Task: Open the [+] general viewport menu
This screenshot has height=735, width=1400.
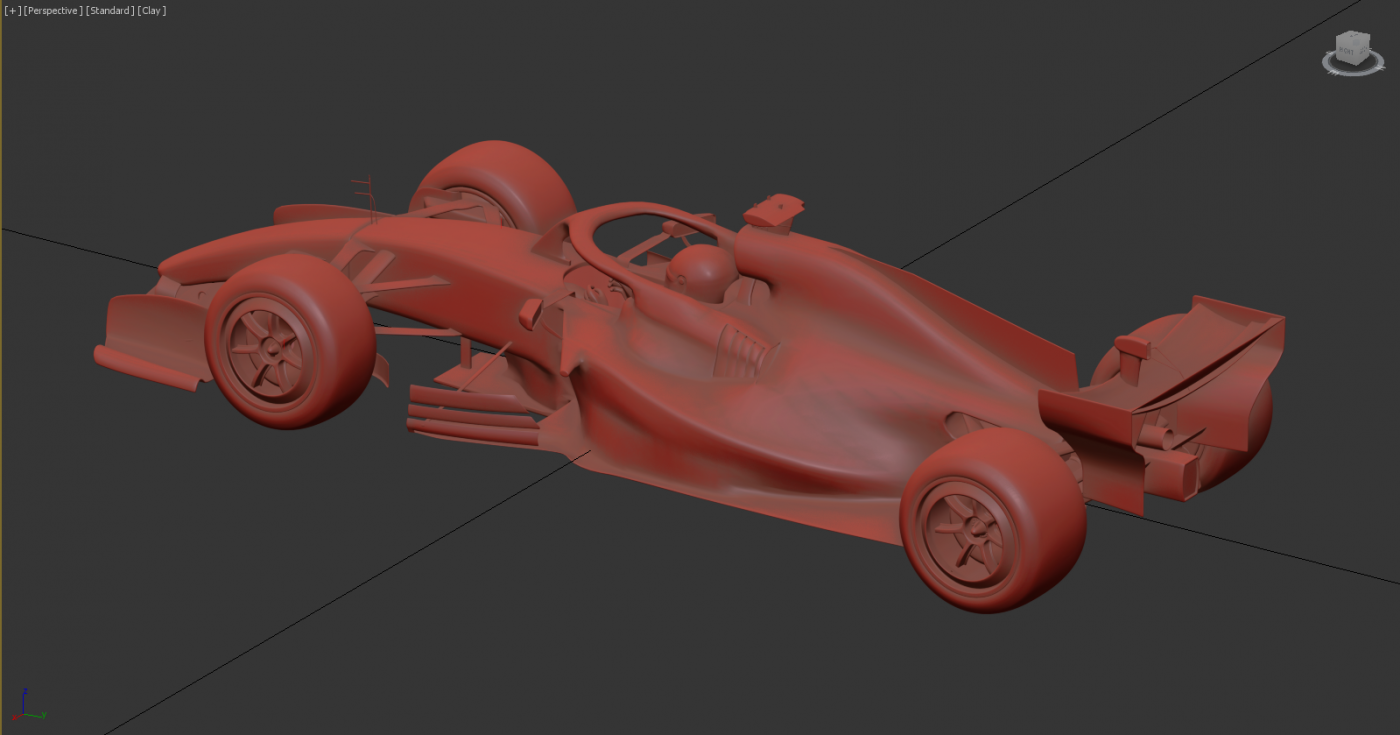Action: (13, 10)
